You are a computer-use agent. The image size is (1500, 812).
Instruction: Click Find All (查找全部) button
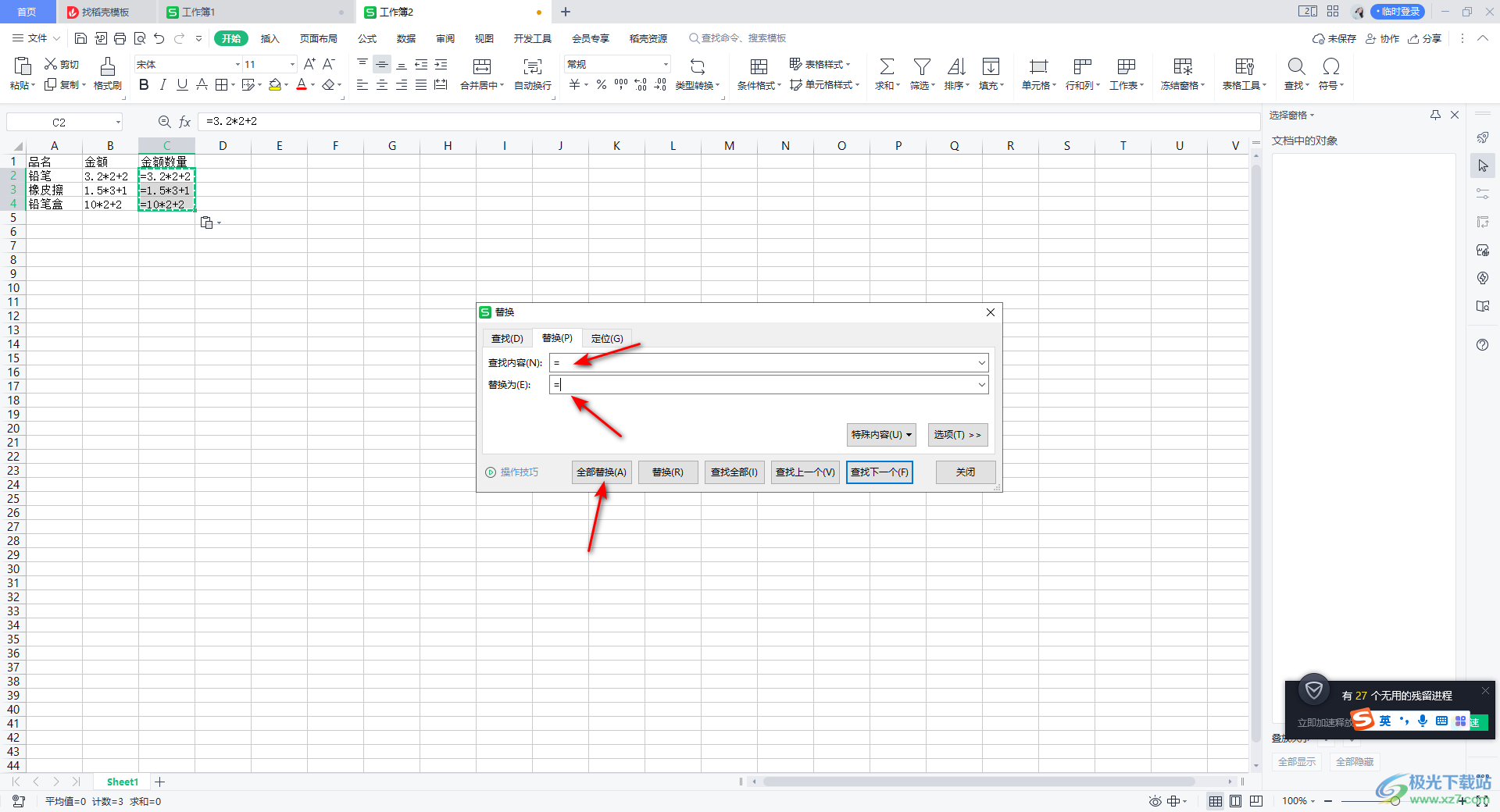[x=734, y=472]
